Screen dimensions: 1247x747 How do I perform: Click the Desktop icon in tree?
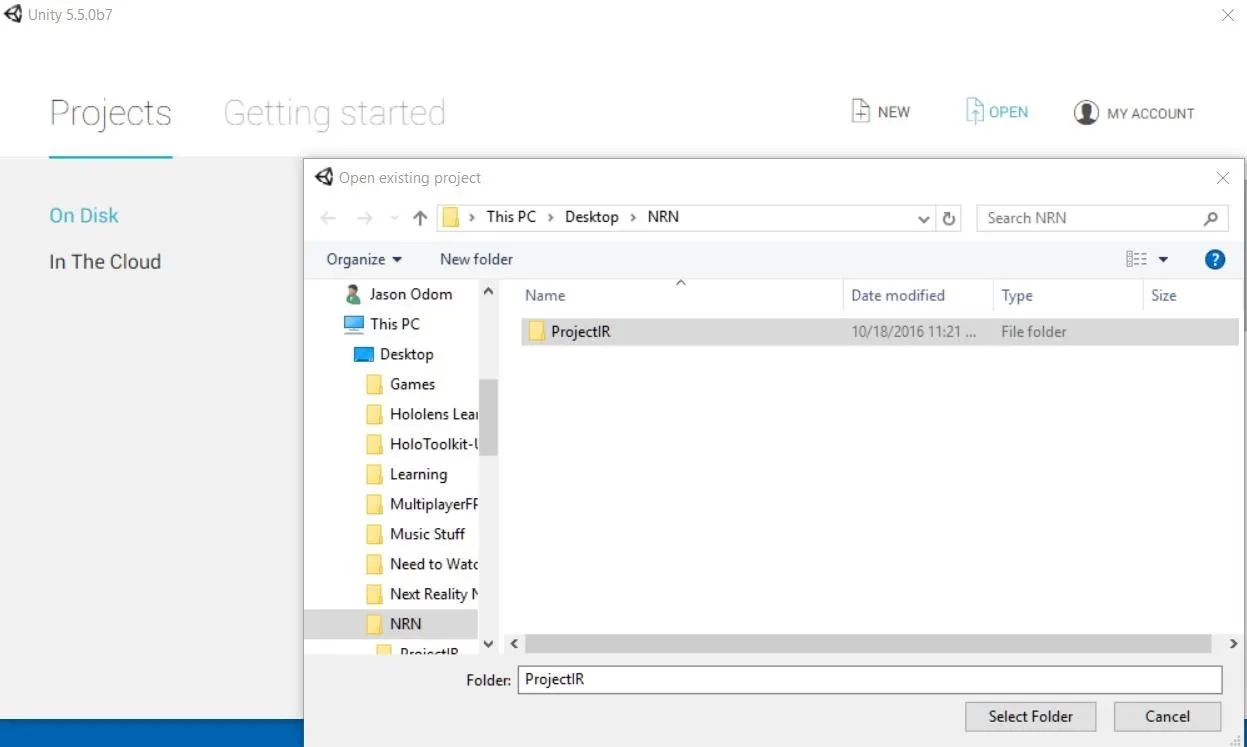pyautogui.click(x=364, y=354)
